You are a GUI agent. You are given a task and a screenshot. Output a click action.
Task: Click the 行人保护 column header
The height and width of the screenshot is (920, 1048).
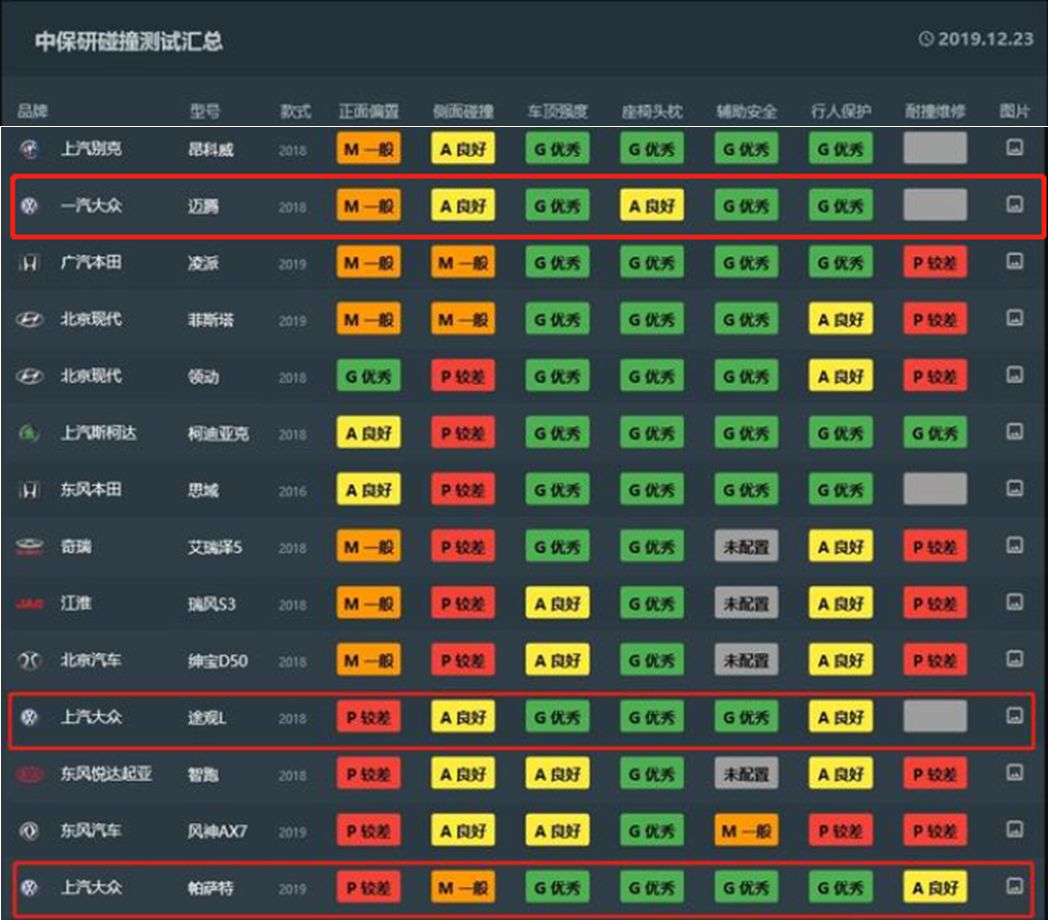point(841,110)
